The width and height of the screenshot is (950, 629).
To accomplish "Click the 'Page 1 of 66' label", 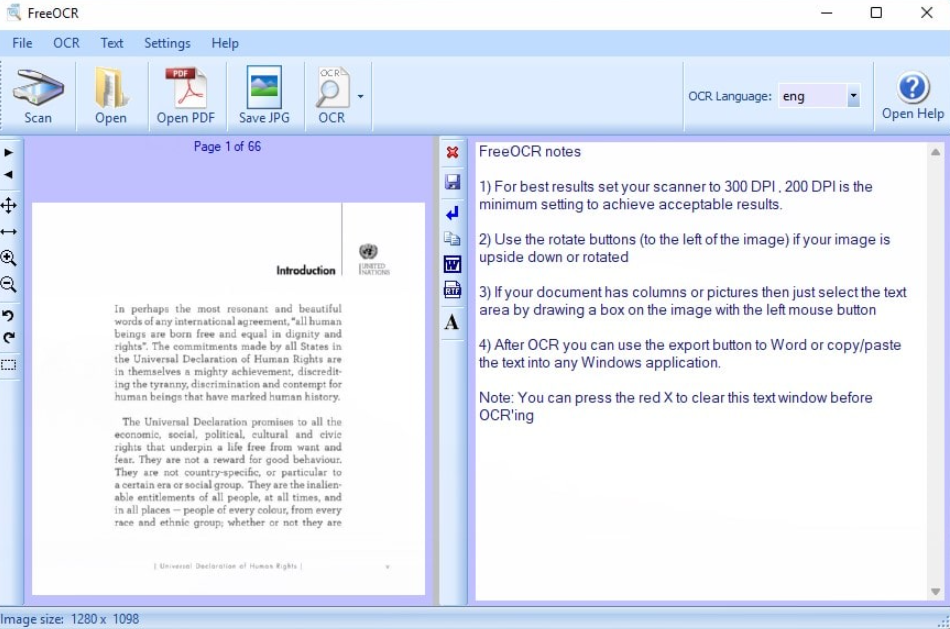I will pyautogui.click(x=227, y=146).
